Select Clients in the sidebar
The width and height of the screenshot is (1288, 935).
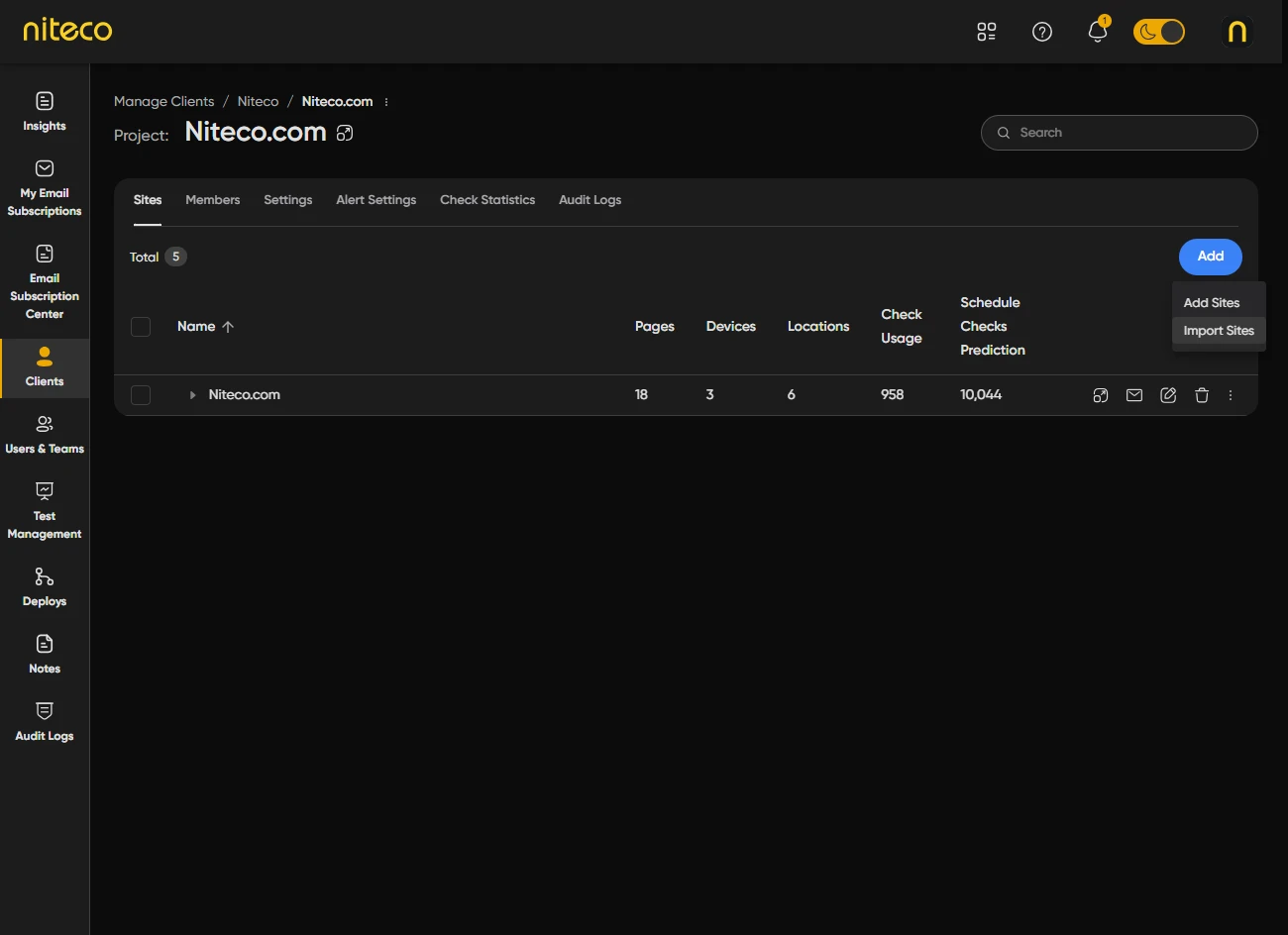coord(45,367)
